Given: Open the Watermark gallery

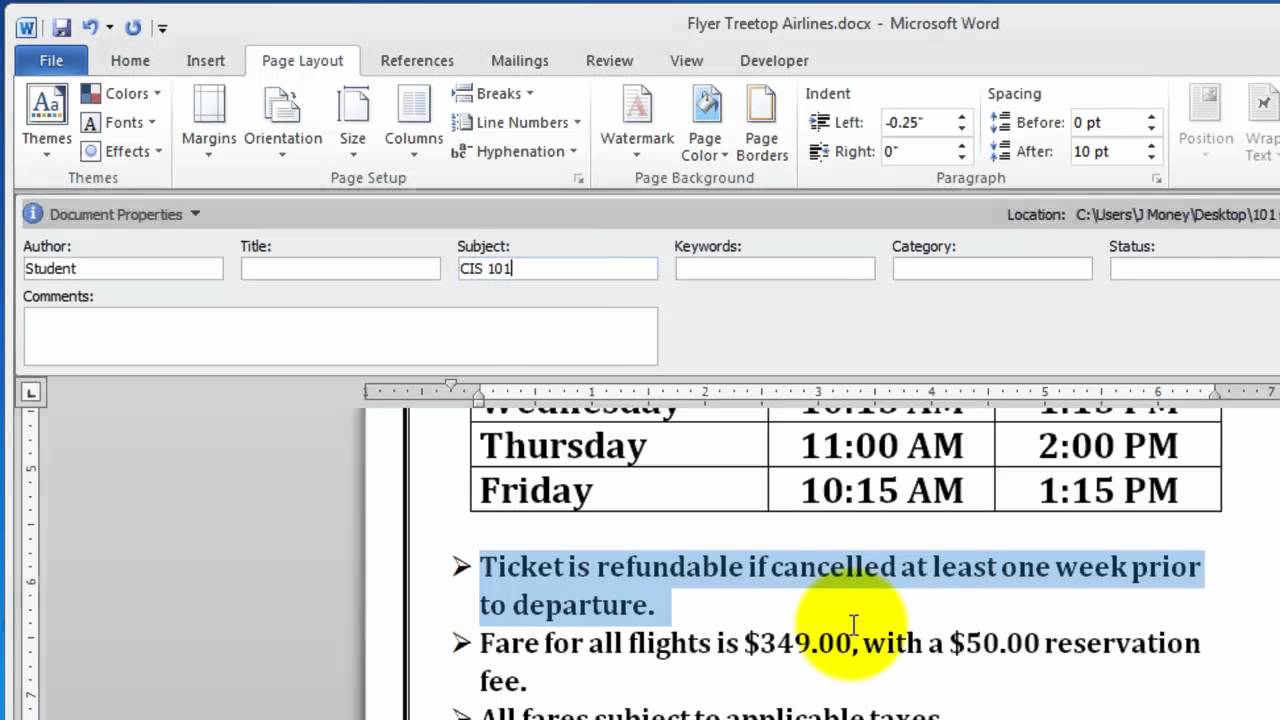Looking at the screenshot, I should pyautogui.click(x=637, y=121).
